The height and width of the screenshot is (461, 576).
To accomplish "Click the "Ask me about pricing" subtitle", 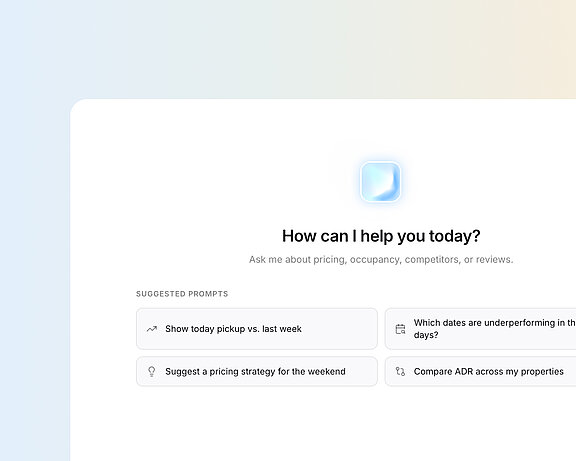I will coord(381,259).
